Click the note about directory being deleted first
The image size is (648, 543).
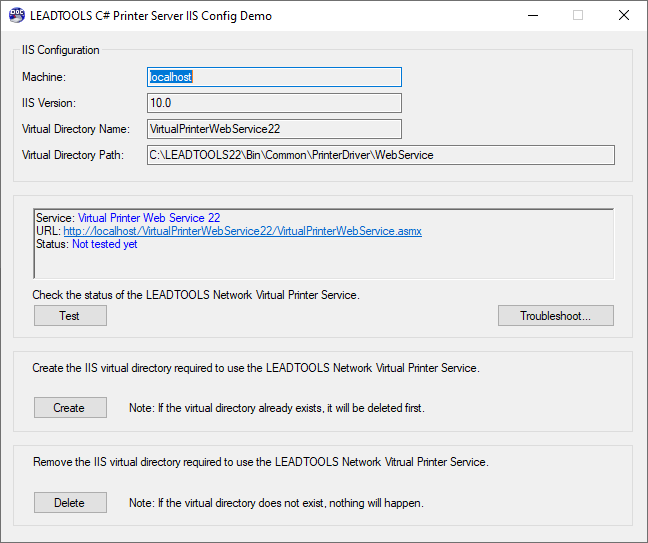277,408
